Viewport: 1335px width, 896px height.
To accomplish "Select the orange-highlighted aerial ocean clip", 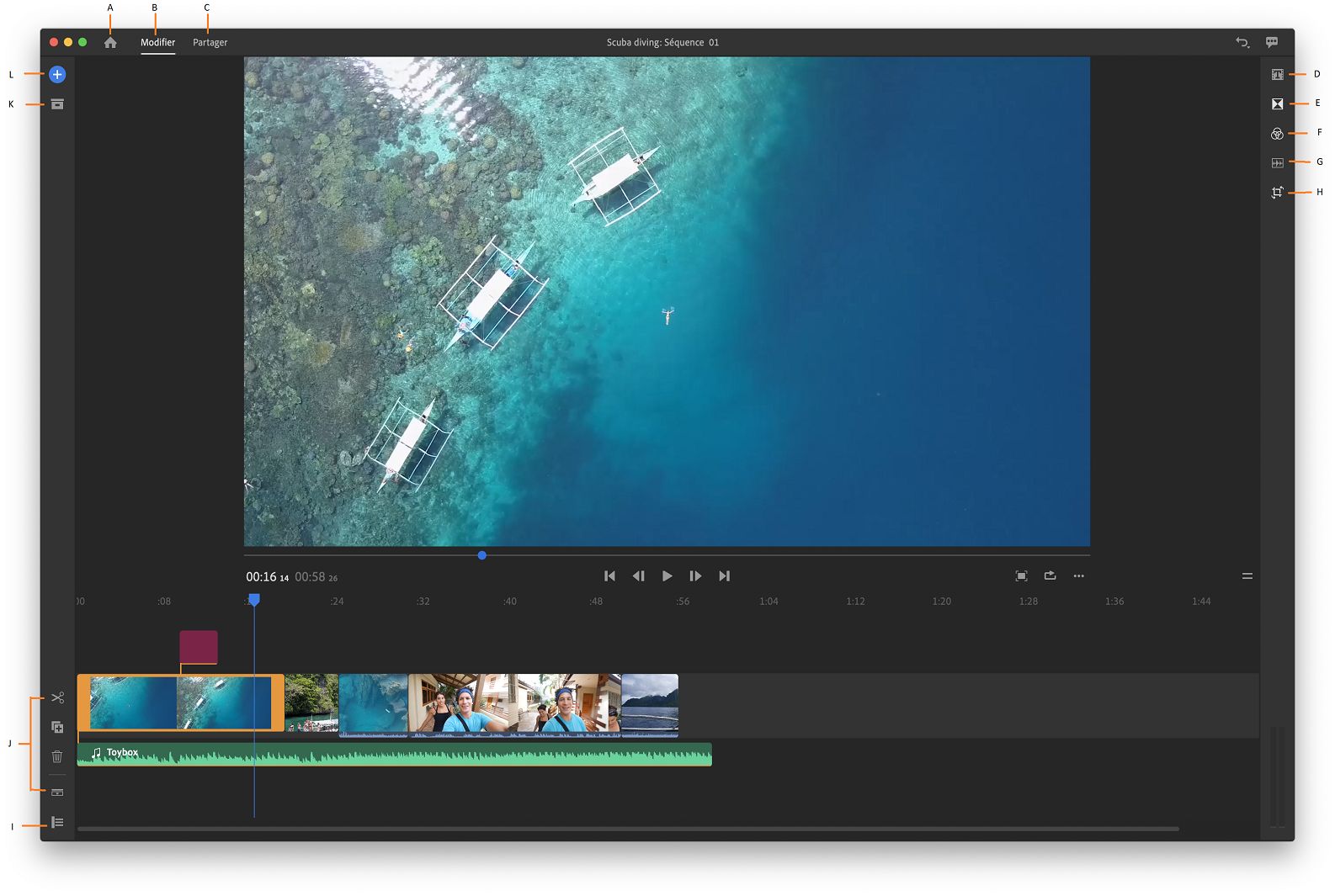I will (181, 702).
